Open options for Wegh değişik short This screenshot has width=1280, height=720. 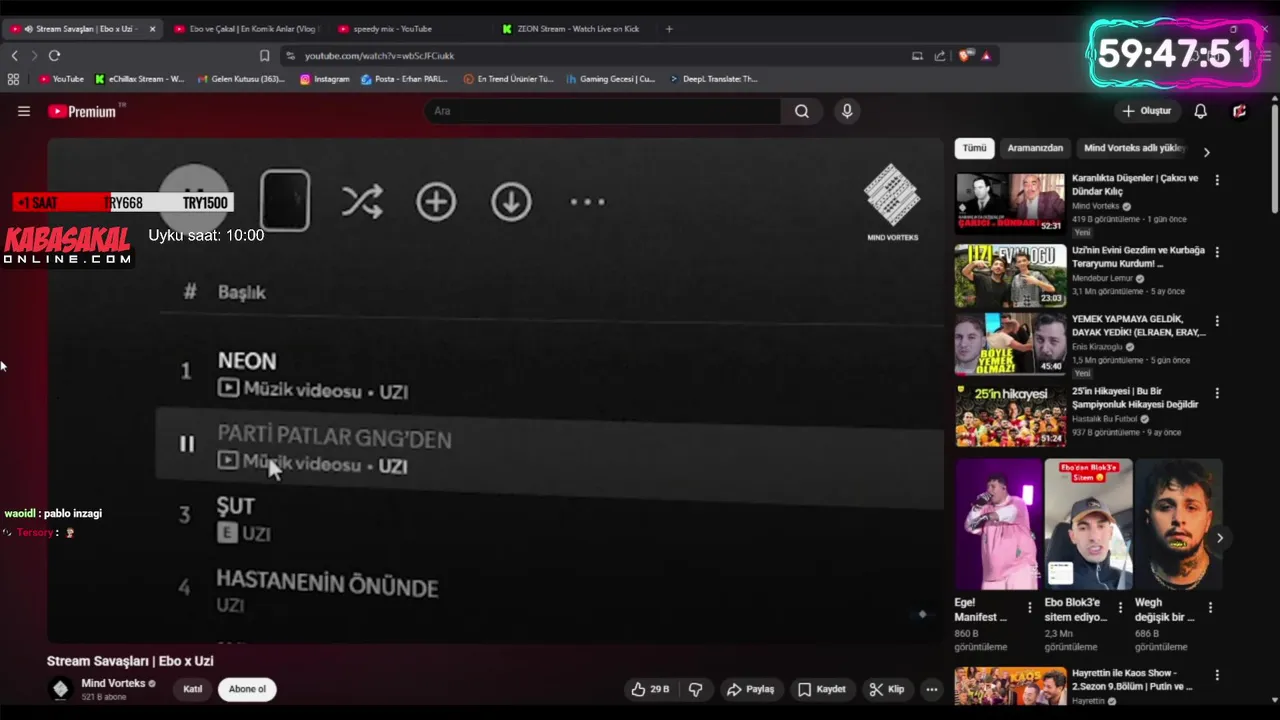[x=1210, y=607]
